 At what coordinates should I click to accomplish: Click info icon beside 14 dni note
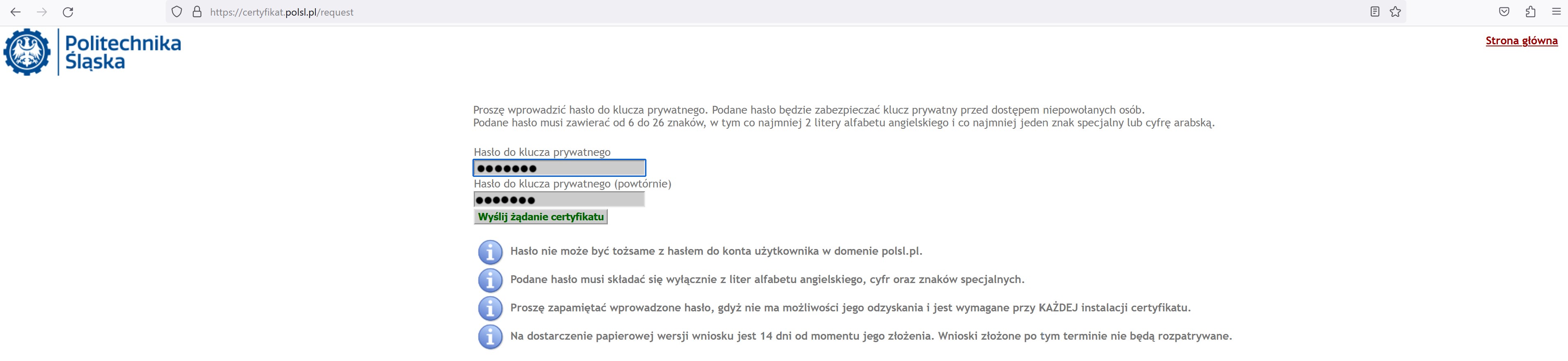pos(490,337)
